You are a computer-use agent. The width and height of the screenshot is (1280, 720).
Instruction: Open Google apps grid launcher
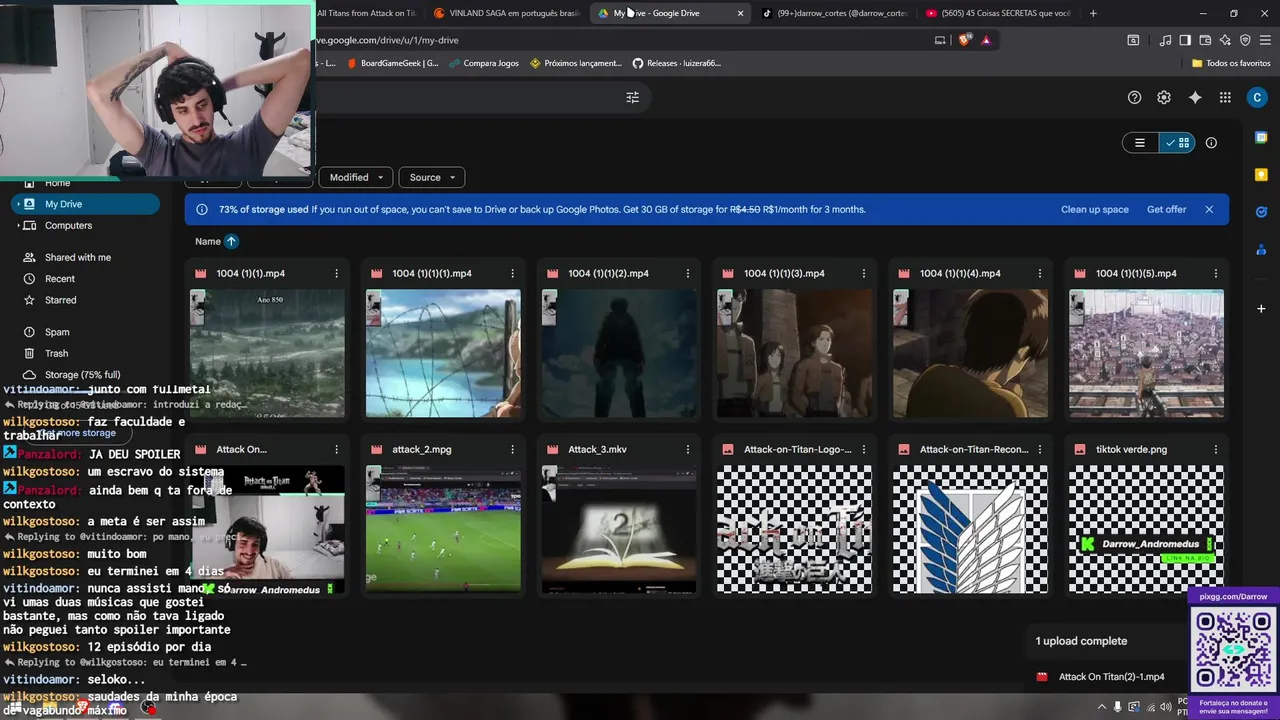tap(1225, 97)
